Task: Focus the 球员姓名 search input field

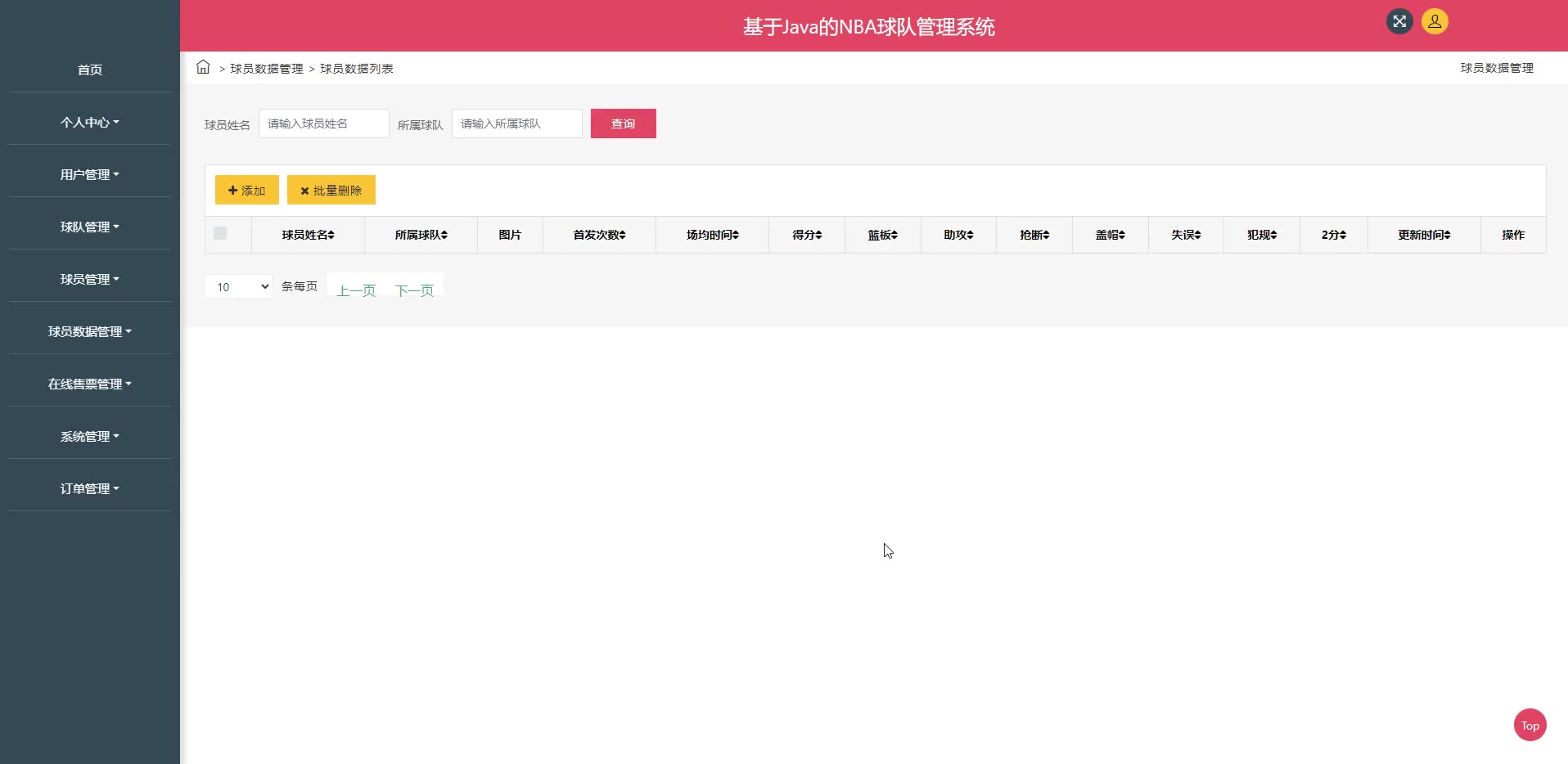Action: tap(324, 124)
